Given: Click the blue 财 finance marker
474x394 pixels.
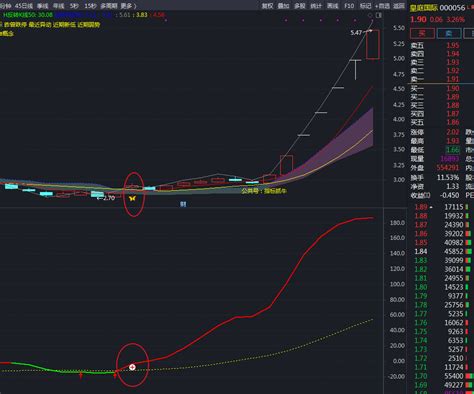Looking at the screenshot, I should point(183,204).
